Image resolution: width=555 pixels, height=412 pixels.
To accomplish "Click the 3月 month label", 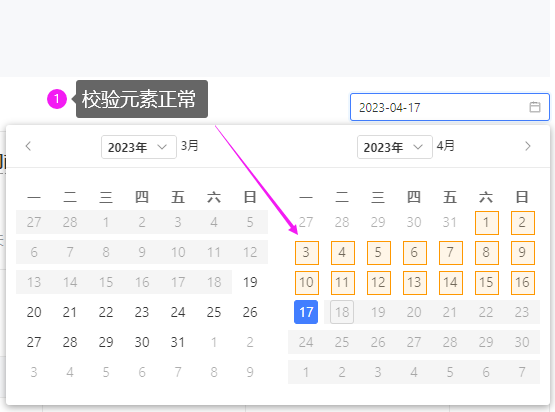I will (x=190, y=146).
